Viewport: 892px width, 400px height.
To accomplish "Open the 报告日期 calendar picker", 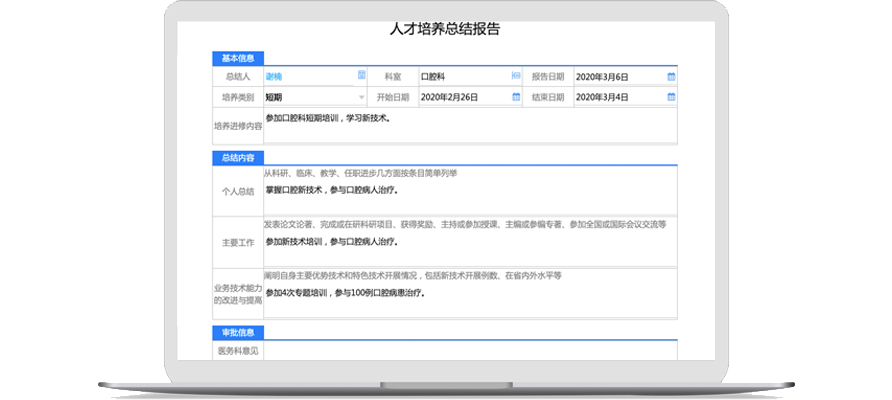I will click(671, 76).
